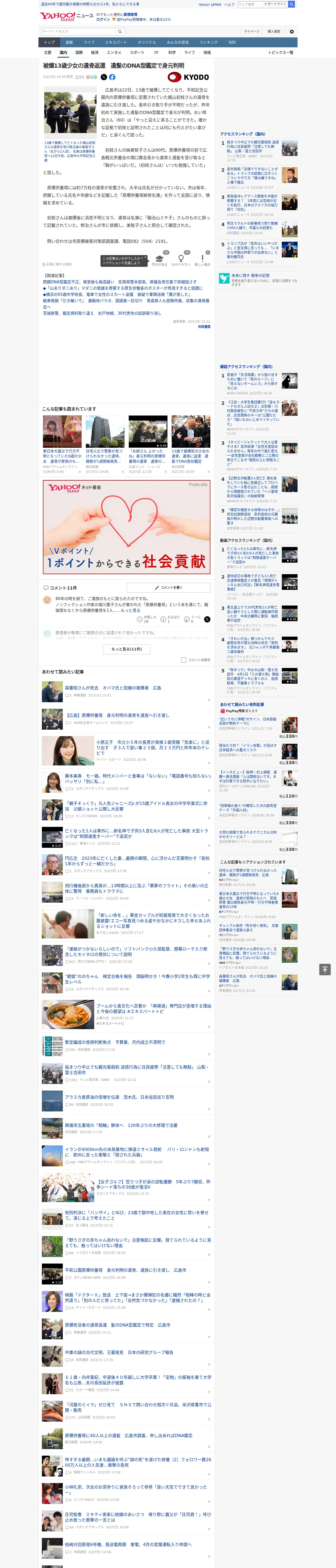336x1568 pixels.
Task: React with the 新しい視点 exclamation icon
Action: point(203,258)
